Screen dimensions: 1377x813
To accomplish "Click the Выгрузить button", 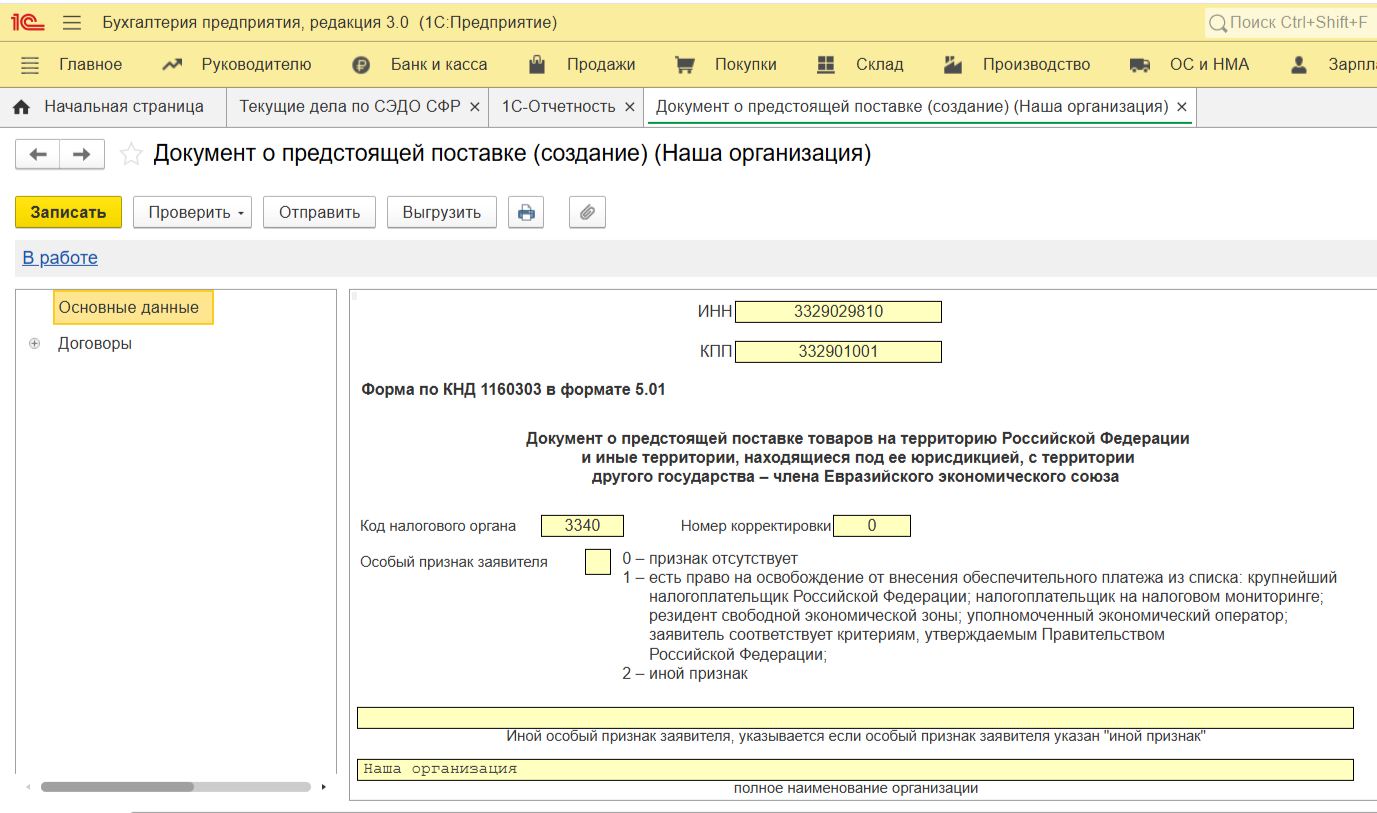I will (x=442, y=212).
